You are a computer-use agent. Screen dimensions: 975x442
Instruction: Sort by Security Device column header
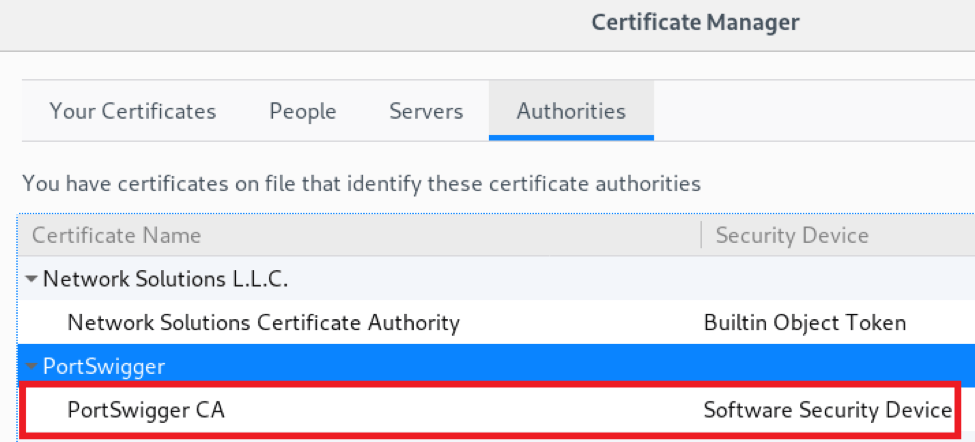[x=838, y=236]
